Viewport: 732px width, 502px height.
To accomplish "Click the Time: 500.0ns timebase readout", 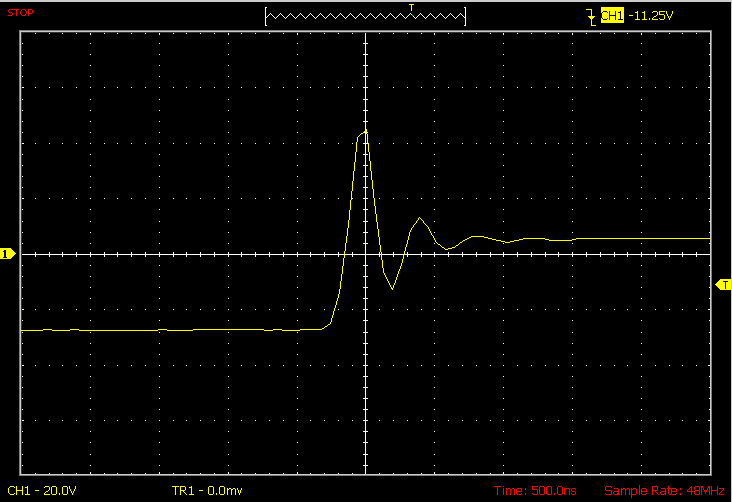I will [x=535, y=490].
